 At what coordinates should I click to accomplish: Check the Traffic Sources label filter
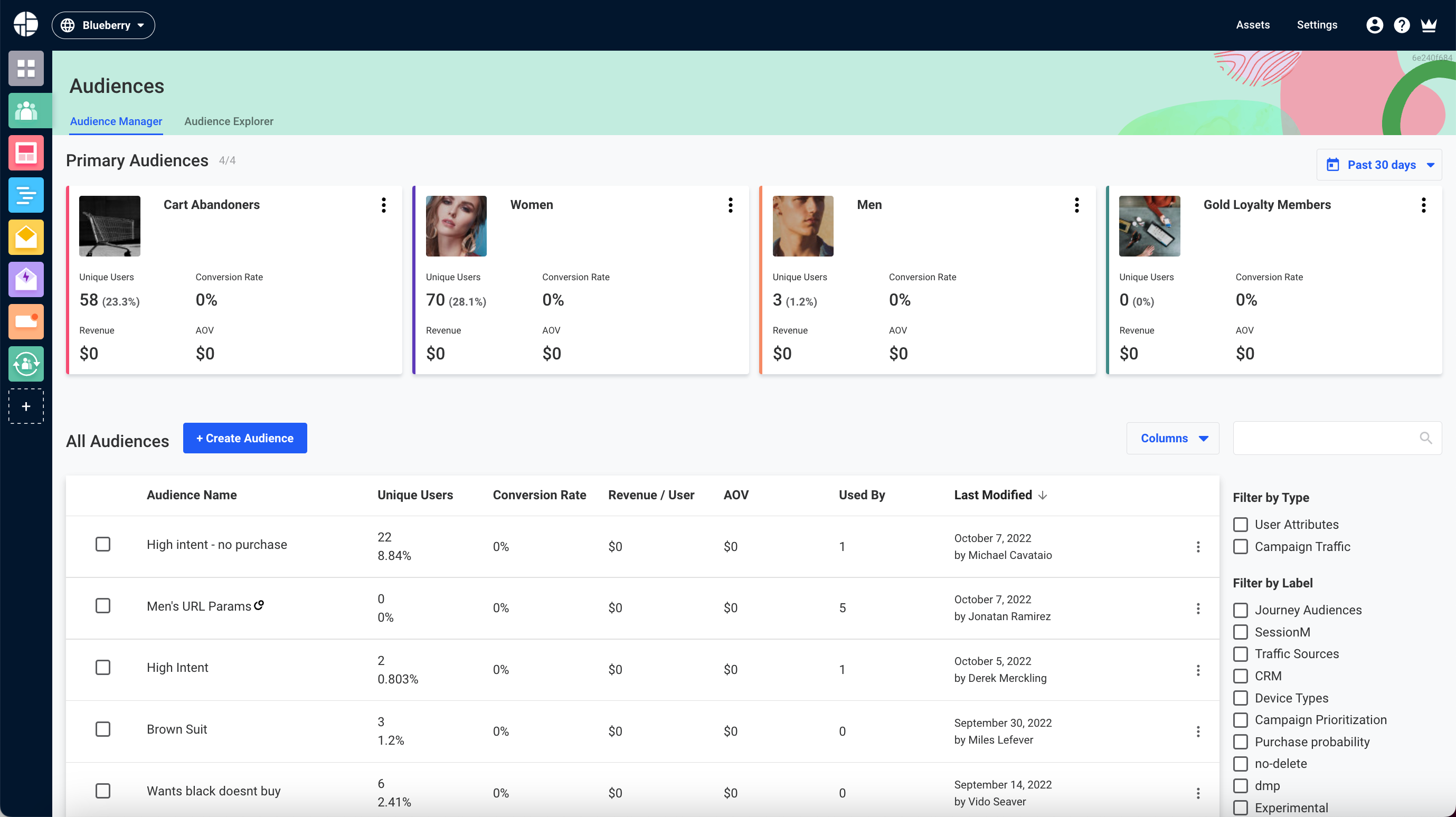(x=1241, y=654)
